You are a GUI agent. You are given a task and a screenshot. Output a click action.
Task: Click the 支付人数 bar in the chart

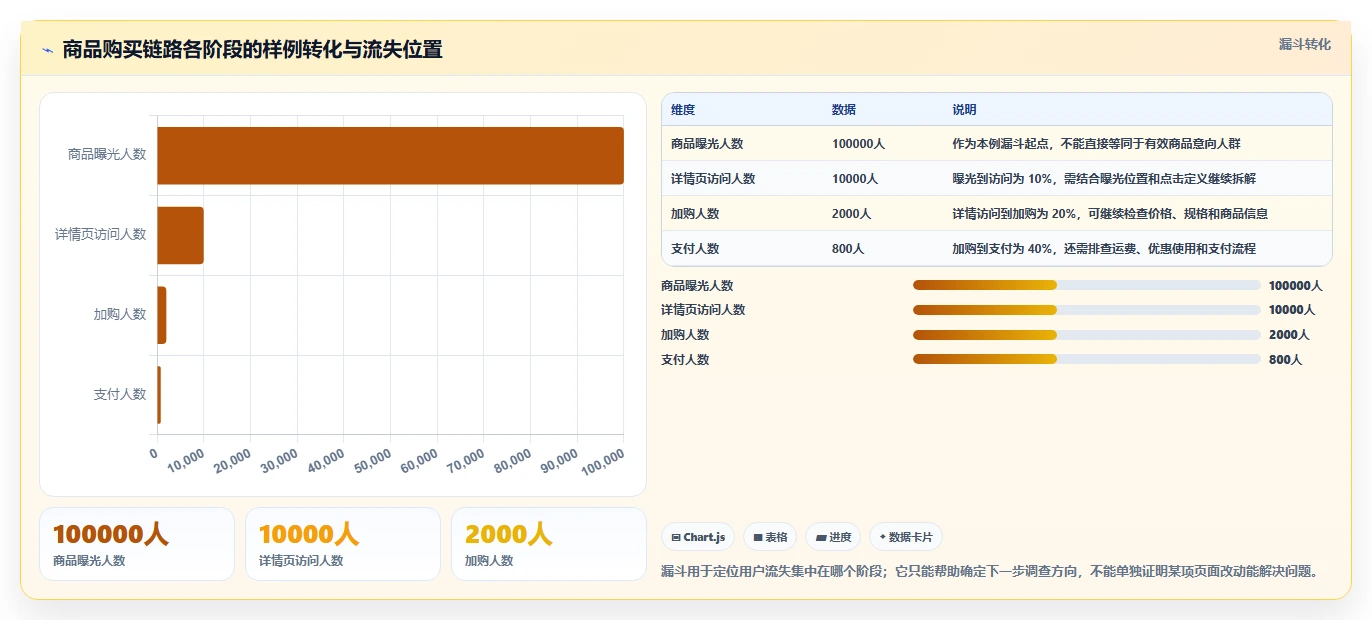pyautogui.click(x=159, y=395)
